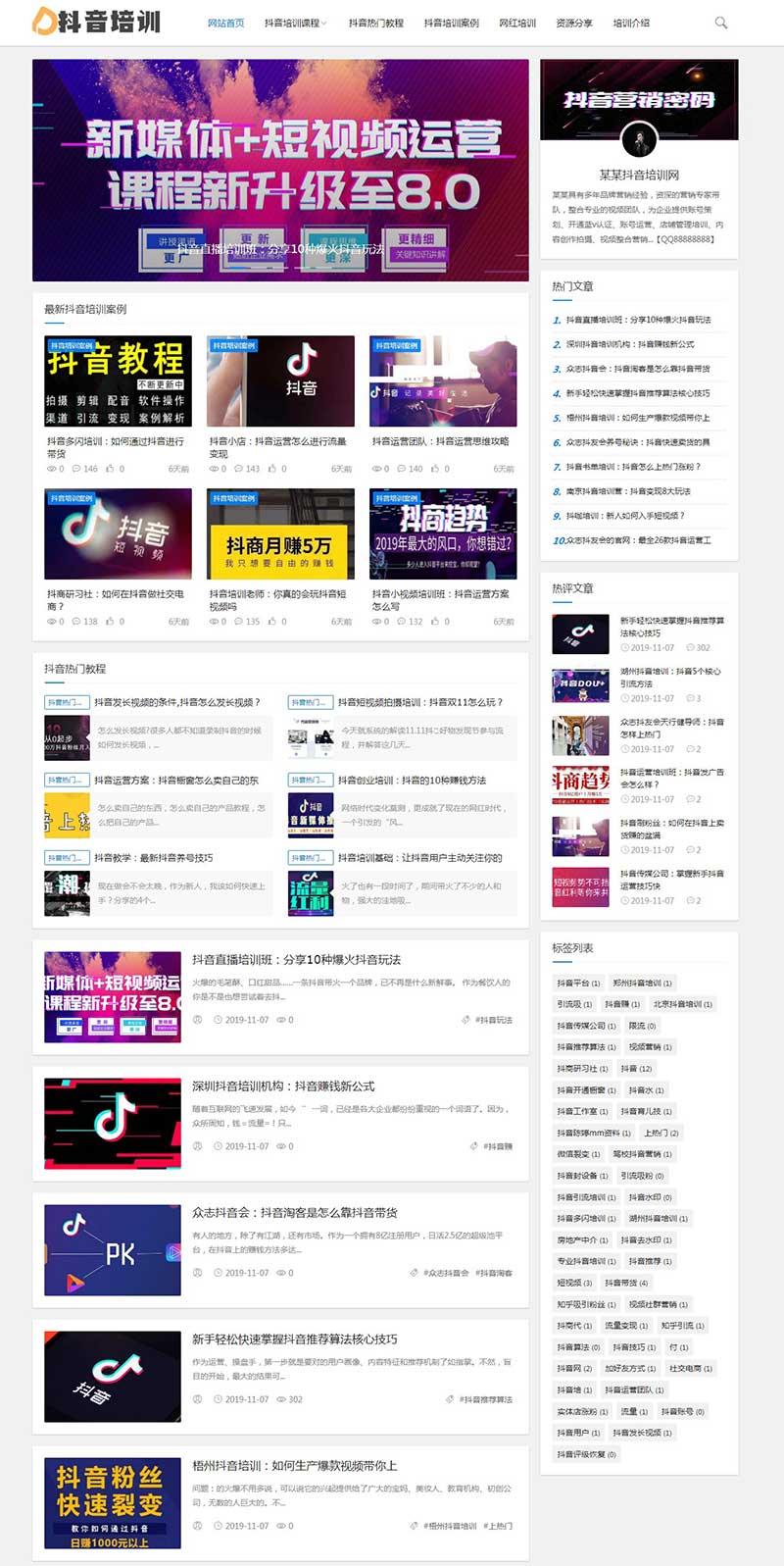Go to 网站首页 in the navigation
Screen dimensions: 784x1566
(x=226, y=23)
